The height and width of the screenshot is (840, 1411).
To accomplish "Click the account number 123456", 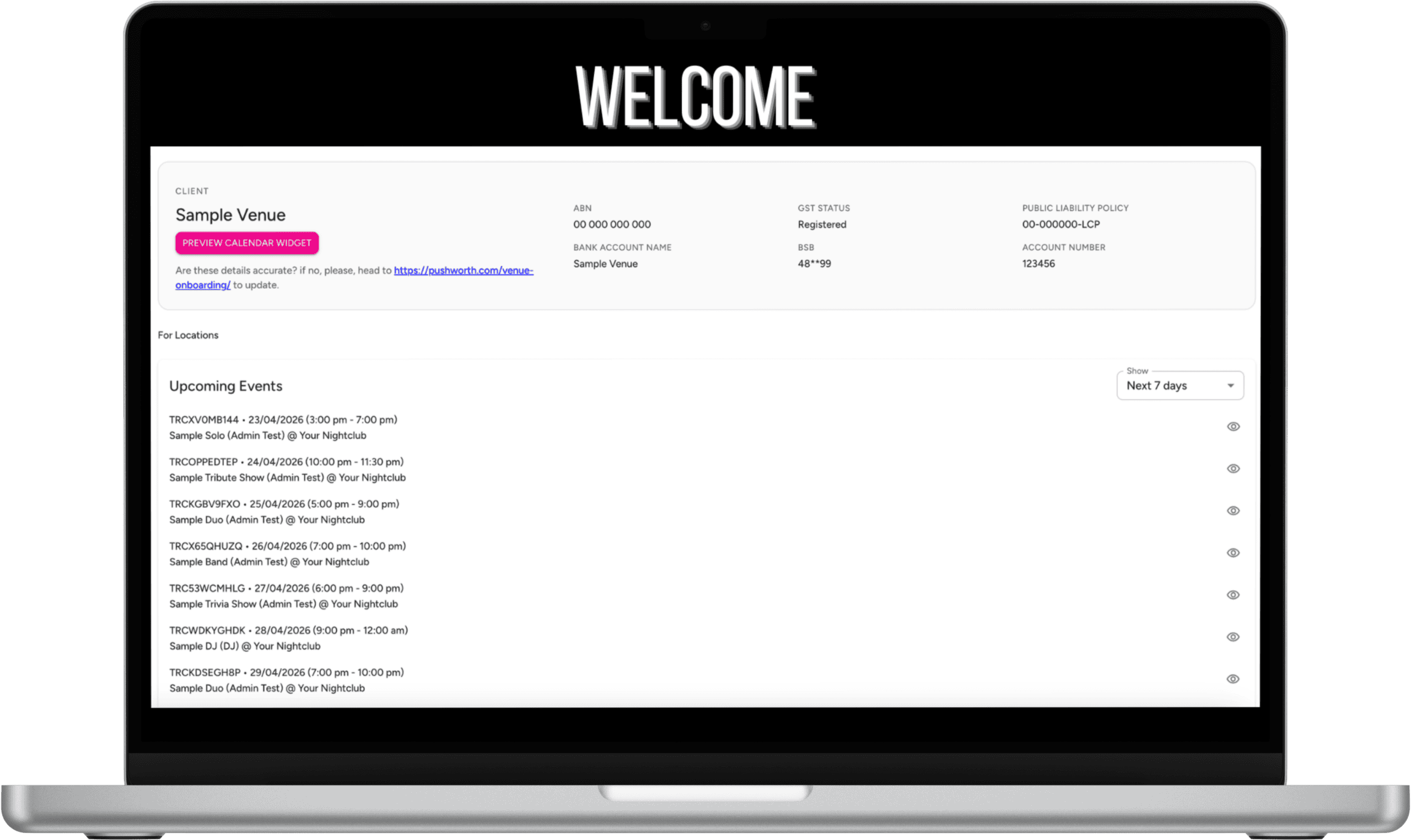I will pyautogui.click(x=1038, y=263).
